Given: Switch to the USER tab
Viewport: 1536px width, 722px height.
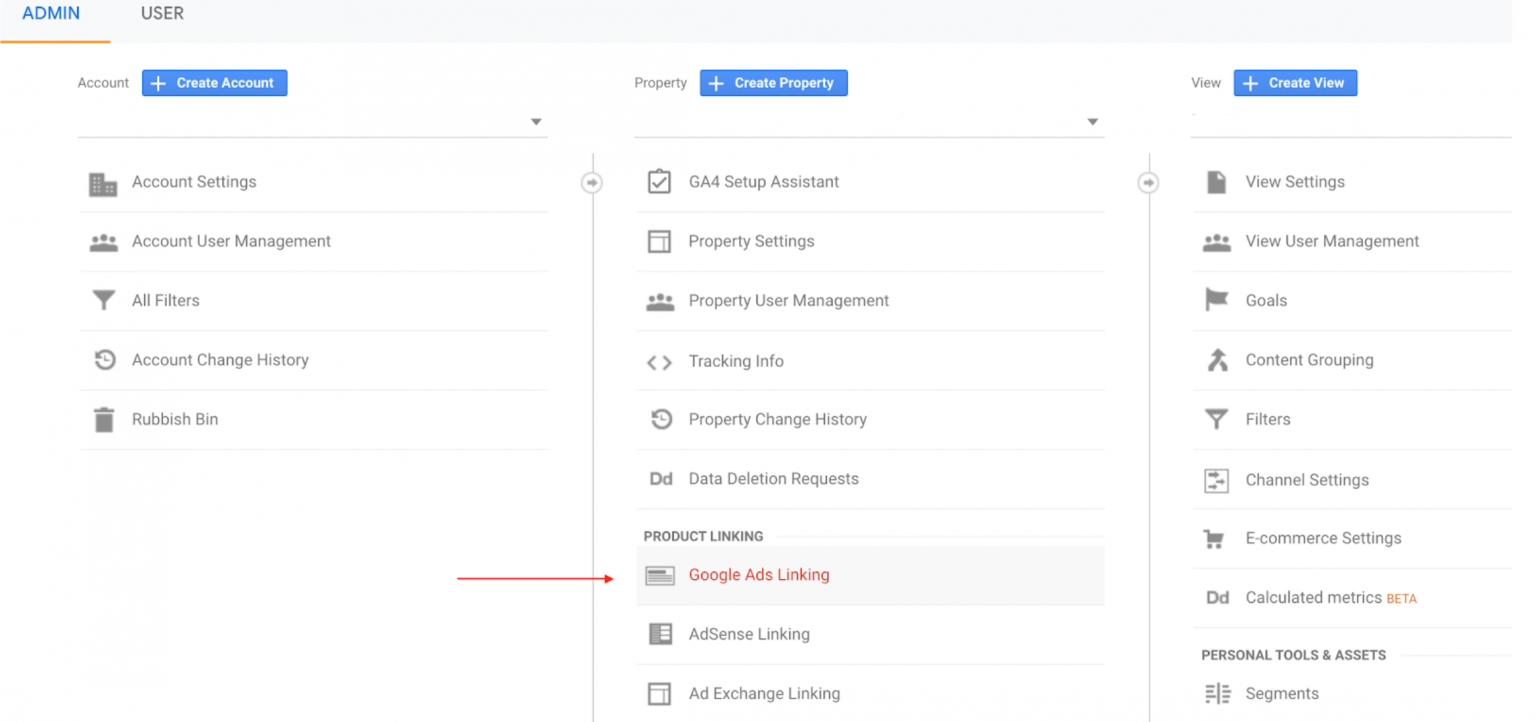Looking at the screenshot, I should (x=162, y=14).
